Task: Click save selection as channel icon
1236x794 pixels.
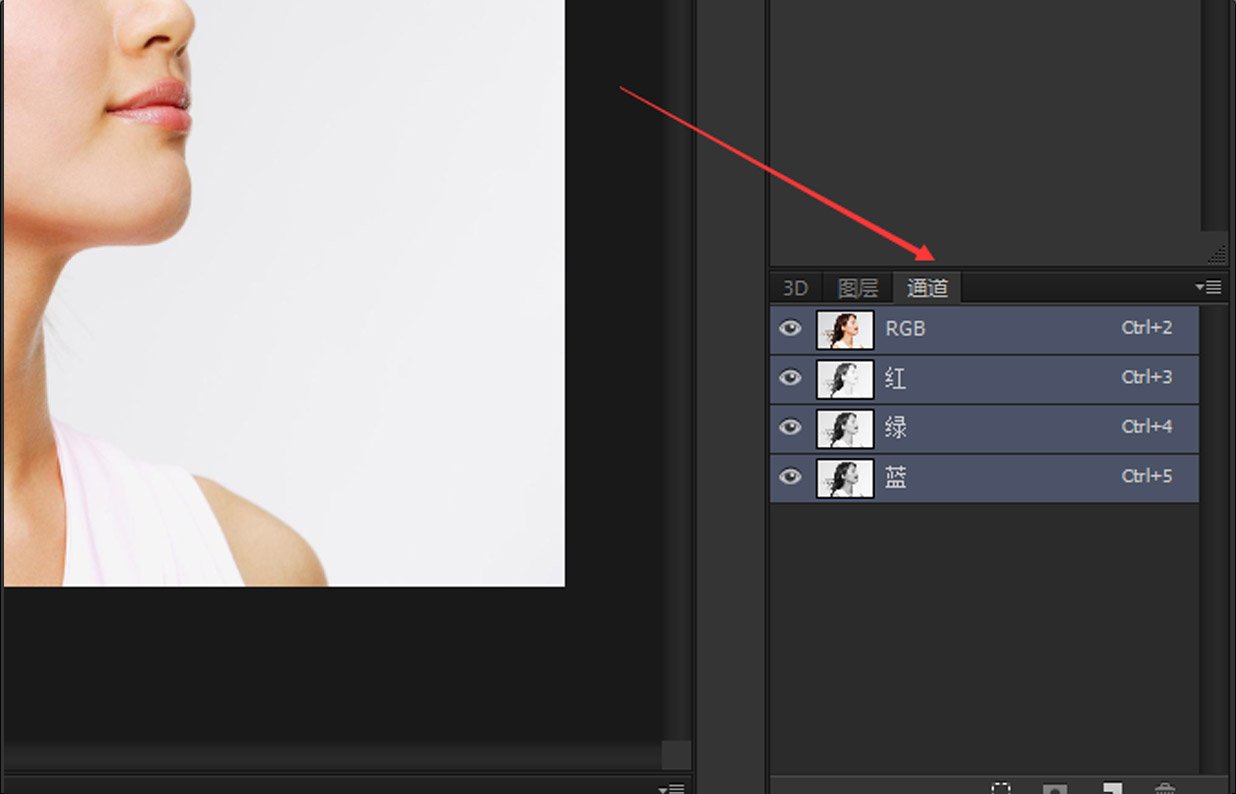Action: (x=1055, y=789)
